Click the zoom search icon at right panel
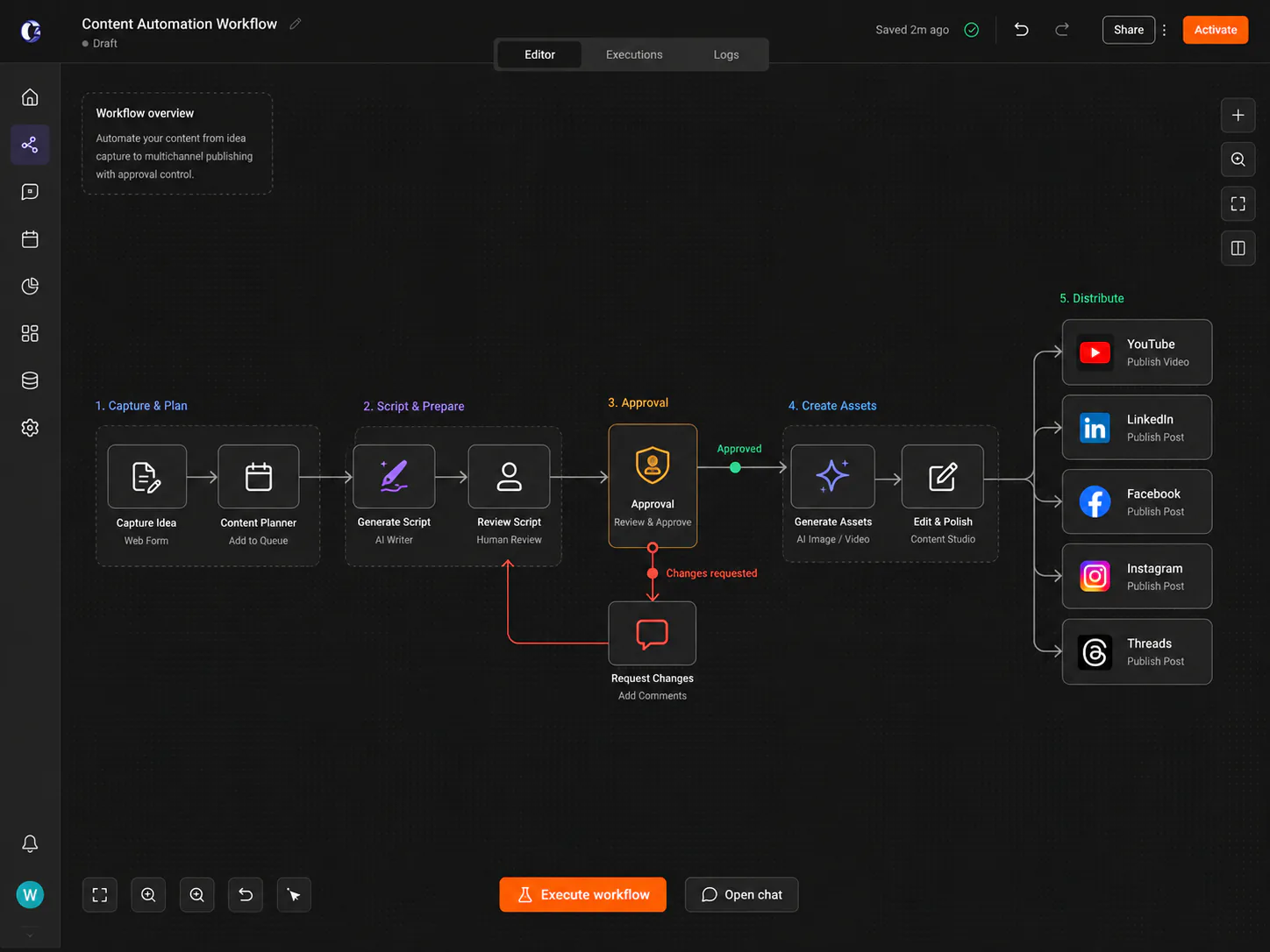 tap(1238, 160)
